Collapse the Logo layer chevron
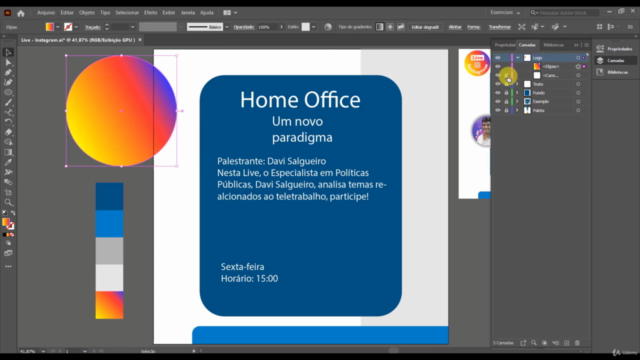Image resolution: width=640 pixels, height=360 pixels. click(x=518, y=58)
